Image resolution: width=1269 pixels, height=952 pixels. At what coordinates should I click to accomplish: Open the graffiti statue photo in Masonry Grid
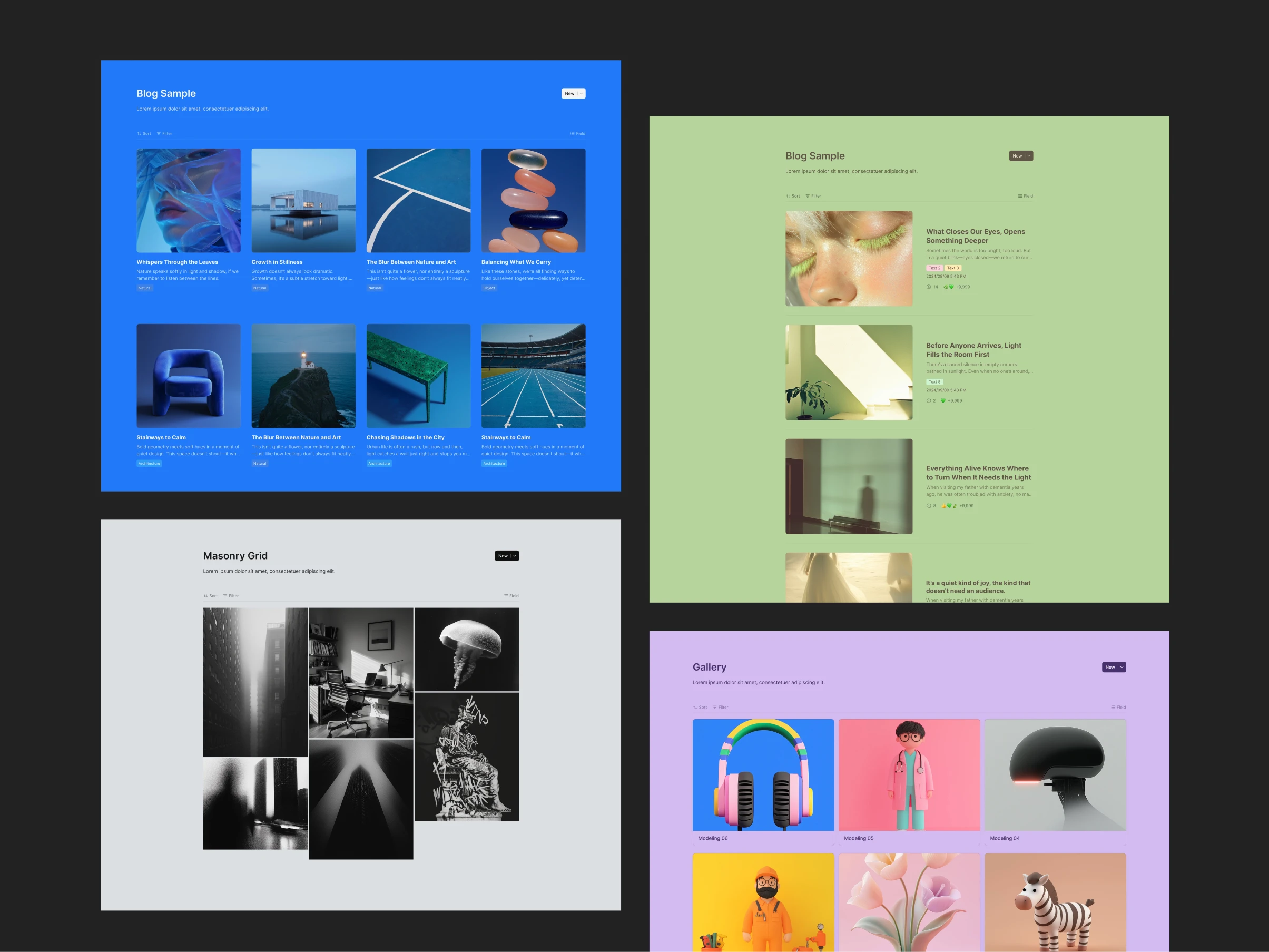tap(466, 758)
